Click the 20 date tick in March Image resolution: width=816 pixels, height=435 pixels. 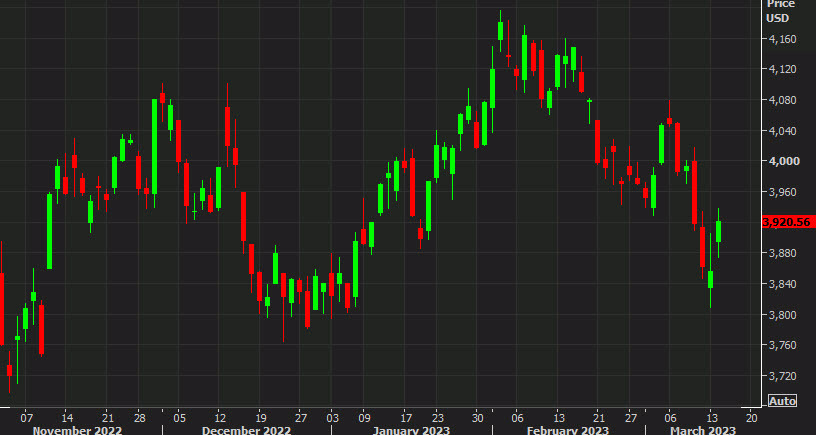click(x=751, y=417)
